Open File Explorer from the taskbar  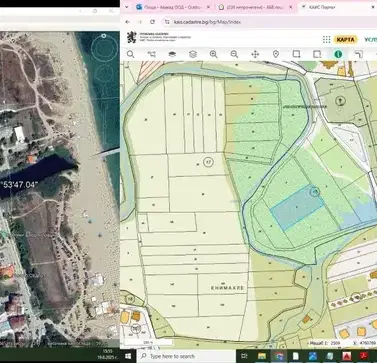point(262,356)
